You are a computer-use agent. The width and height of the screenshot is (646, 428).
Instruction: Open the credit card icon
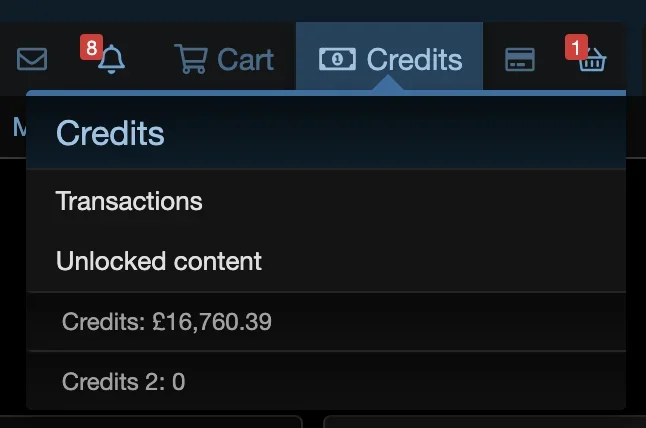[x=520, y=60]
